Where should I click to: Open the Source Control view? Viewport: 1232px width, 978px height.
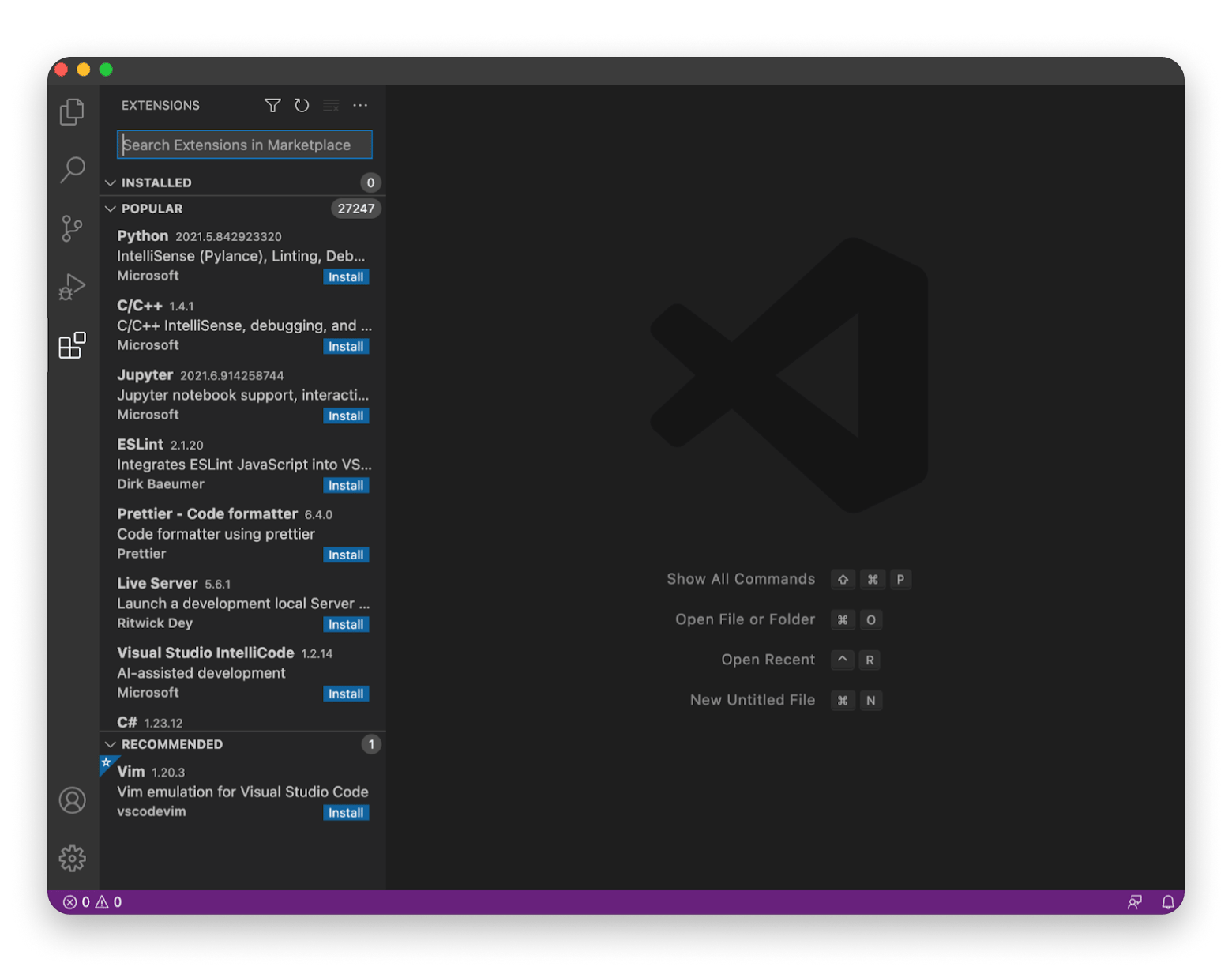tap(72, 228)
